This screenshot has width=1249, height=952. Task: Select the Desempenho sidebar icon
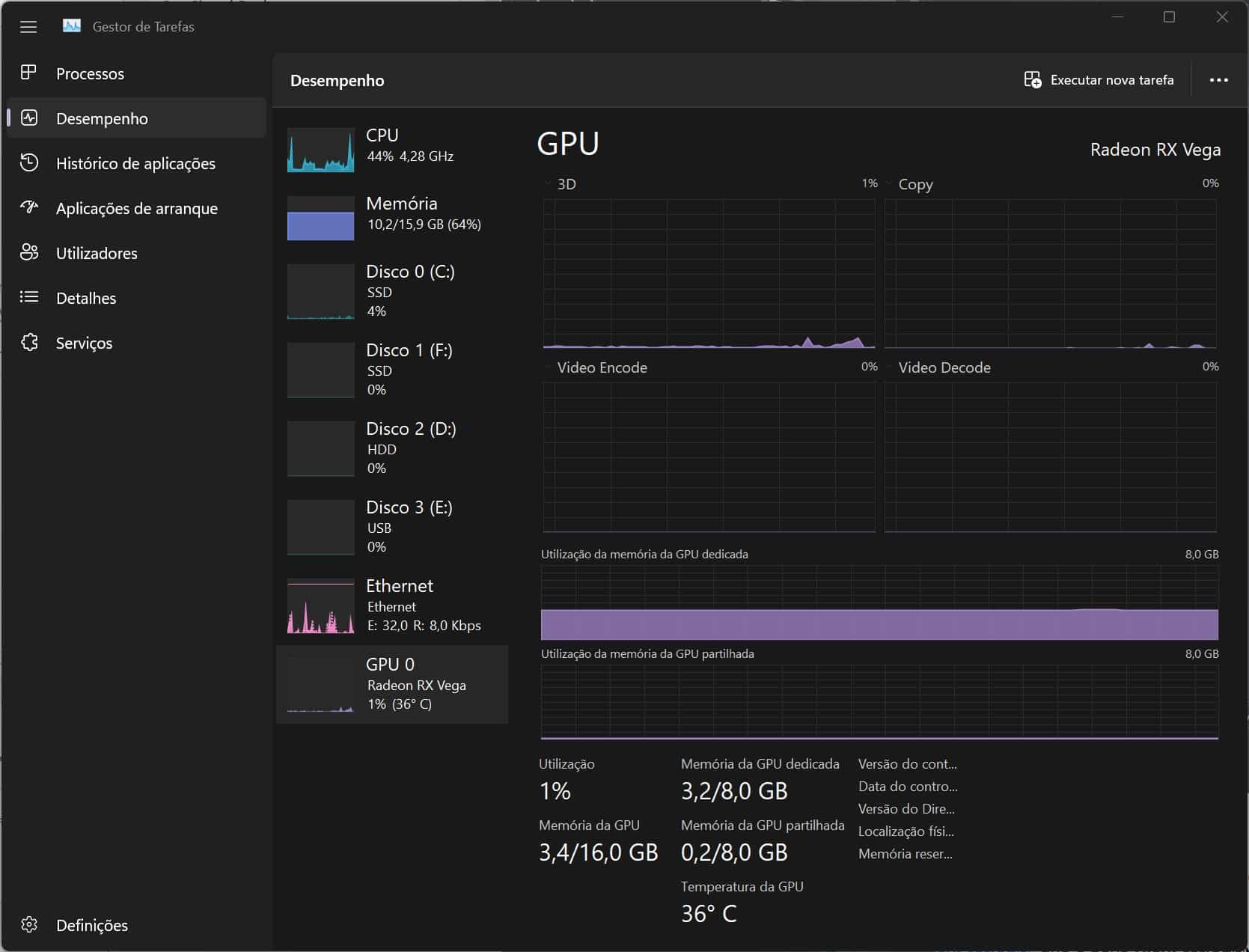(29, 118)
